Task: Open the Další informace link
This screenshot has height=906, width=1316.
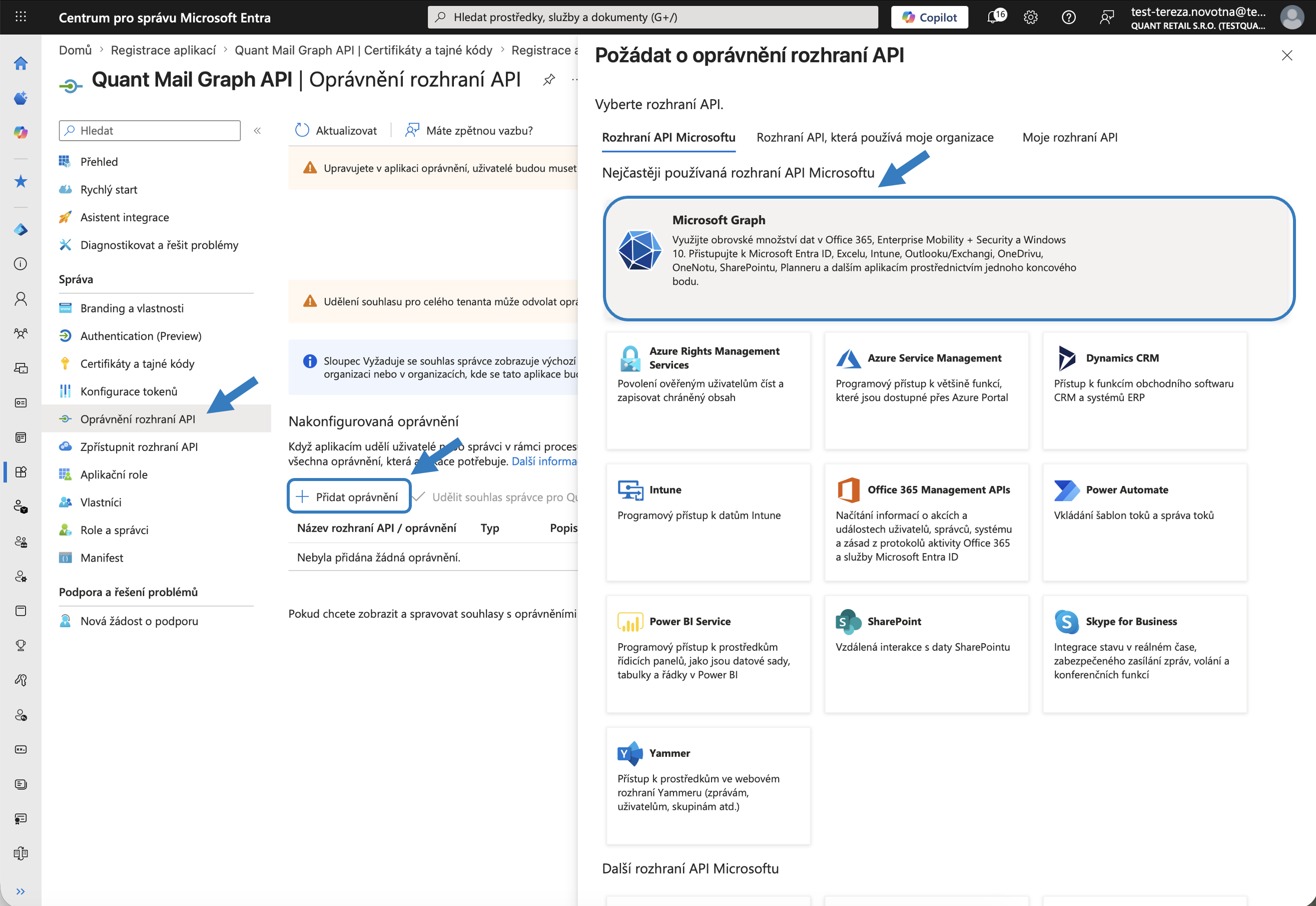Action: click(x=544, y=462)
